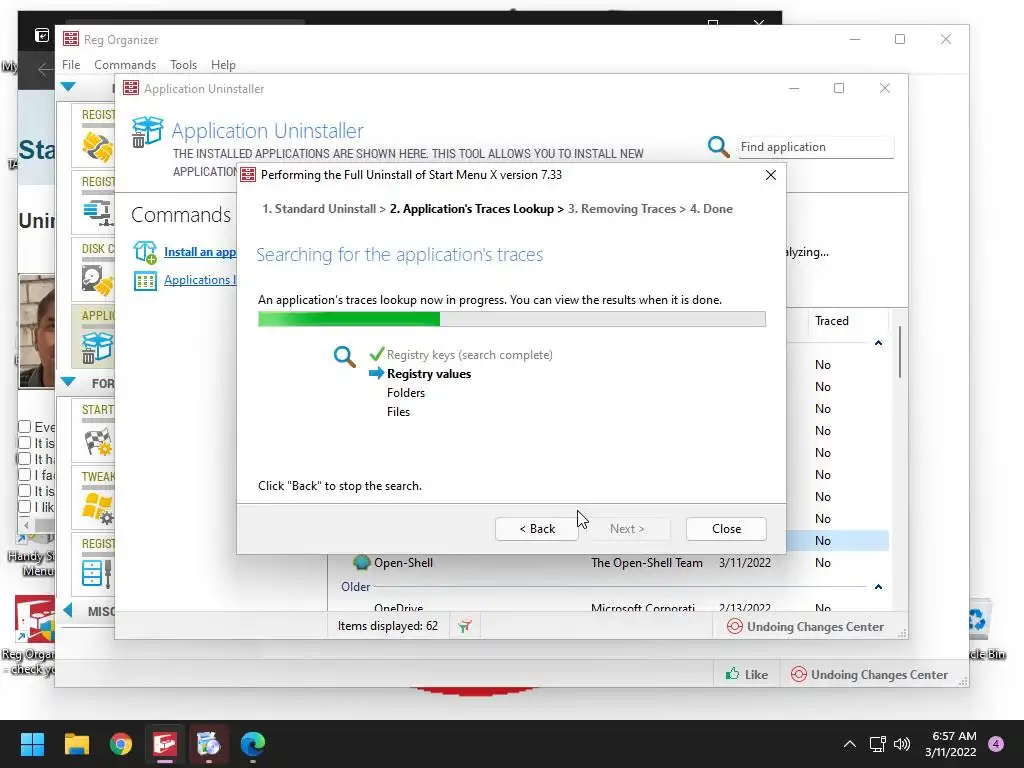Click the Application Uninstaller box header icon
The height and width of the screenshot is (768, 1024).
[x=147, y=131]
